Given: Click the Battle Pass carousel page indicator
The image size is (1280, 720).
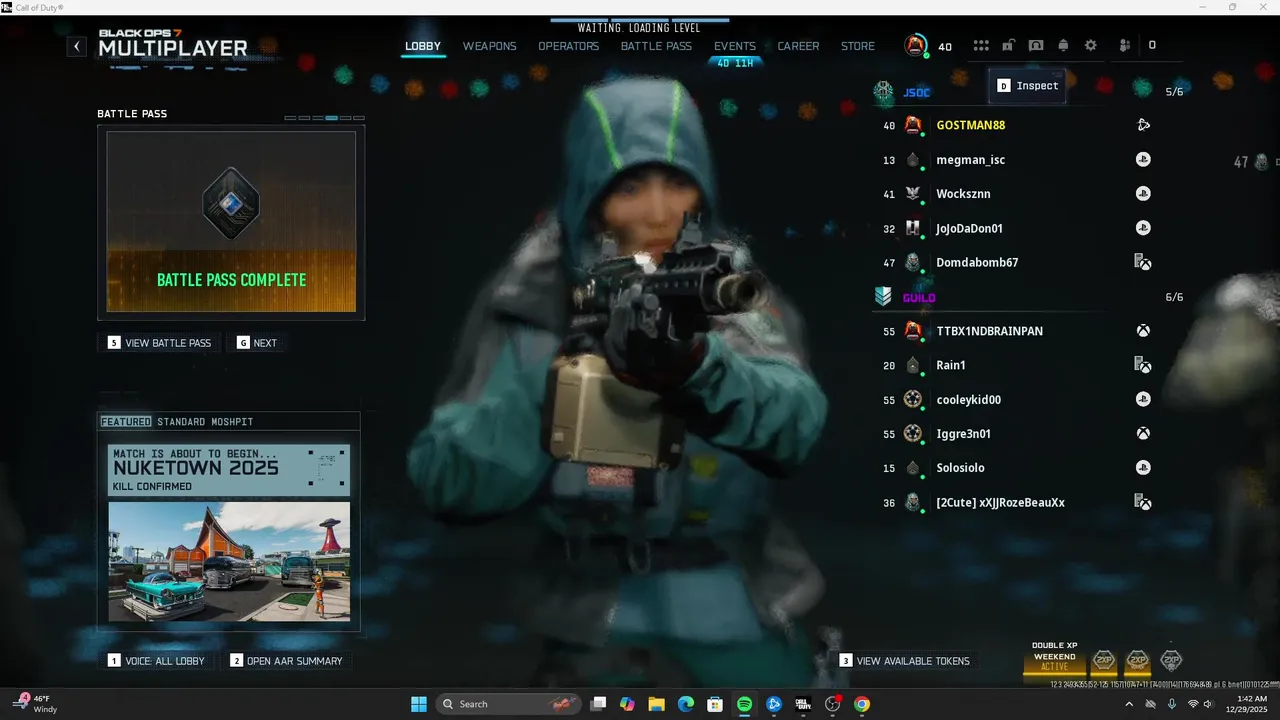Looking at the screenshot, I should coord(324,118).
